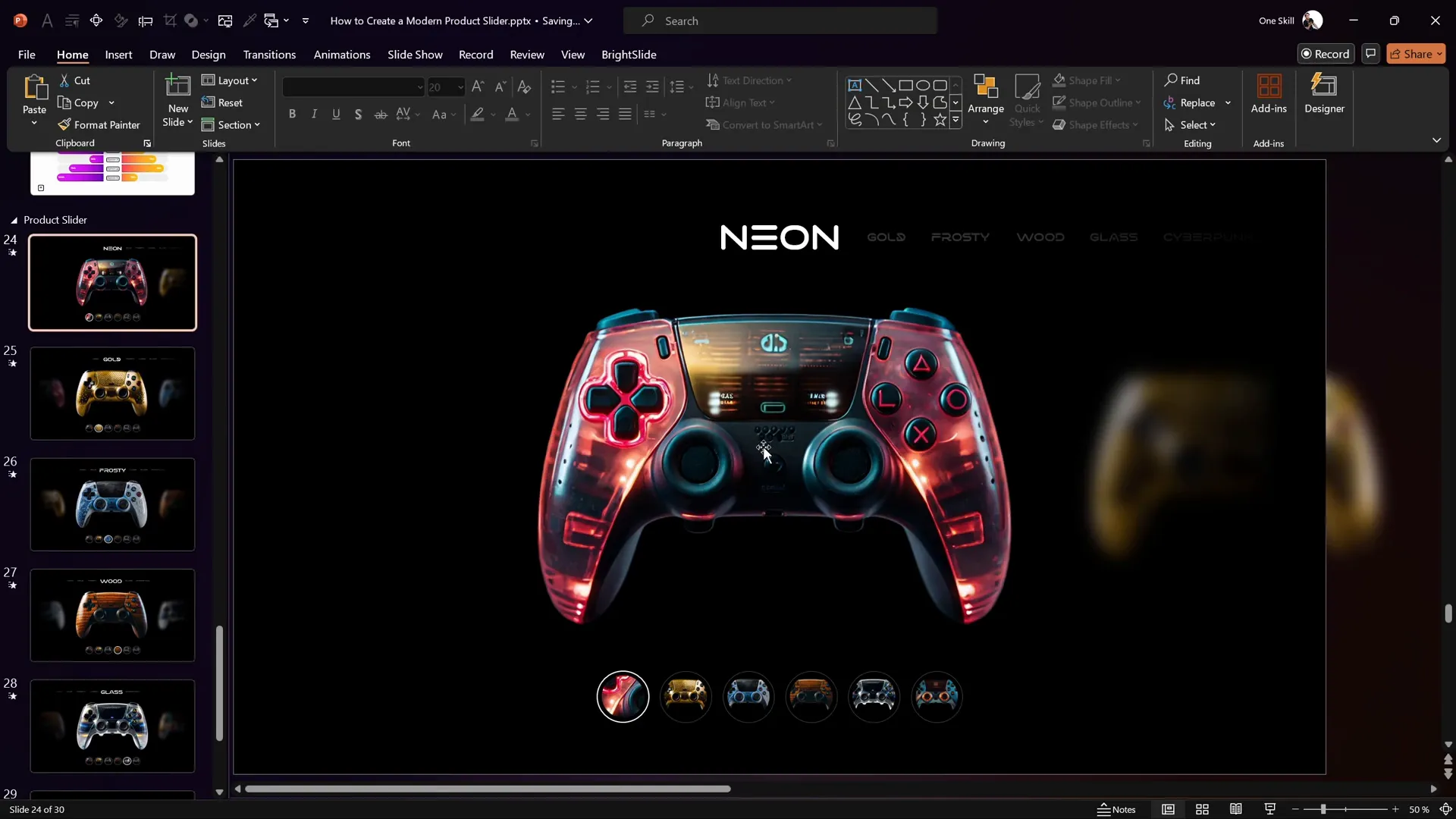Screen dimensions: 1456x819
Task: Decrease the font size
Action: [x=500, y=87]
